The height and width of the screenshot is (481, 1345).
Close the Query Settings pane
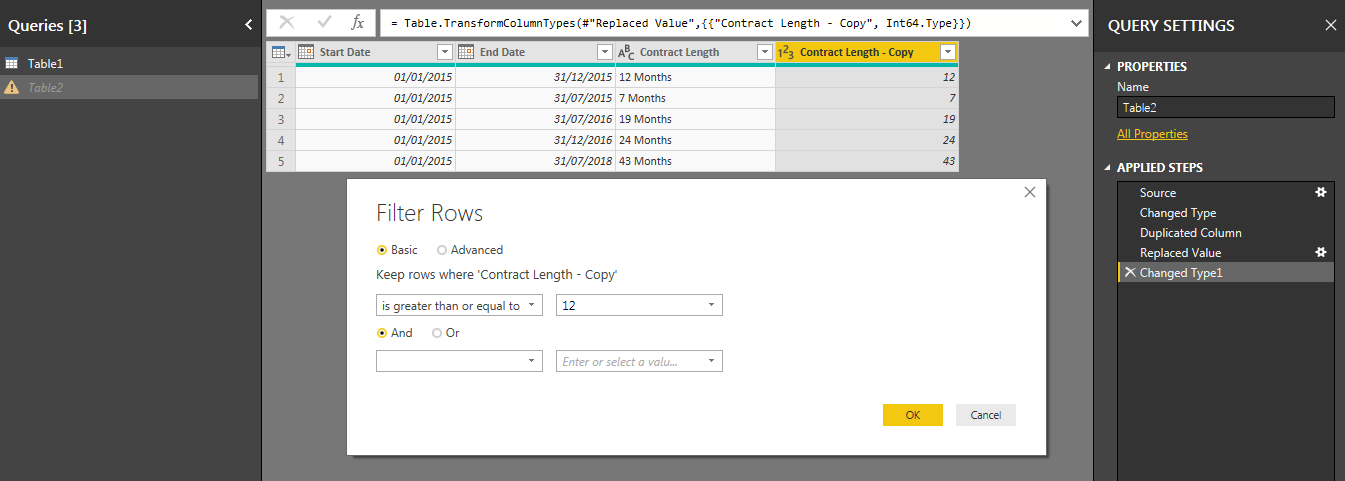coord(1330,25)
